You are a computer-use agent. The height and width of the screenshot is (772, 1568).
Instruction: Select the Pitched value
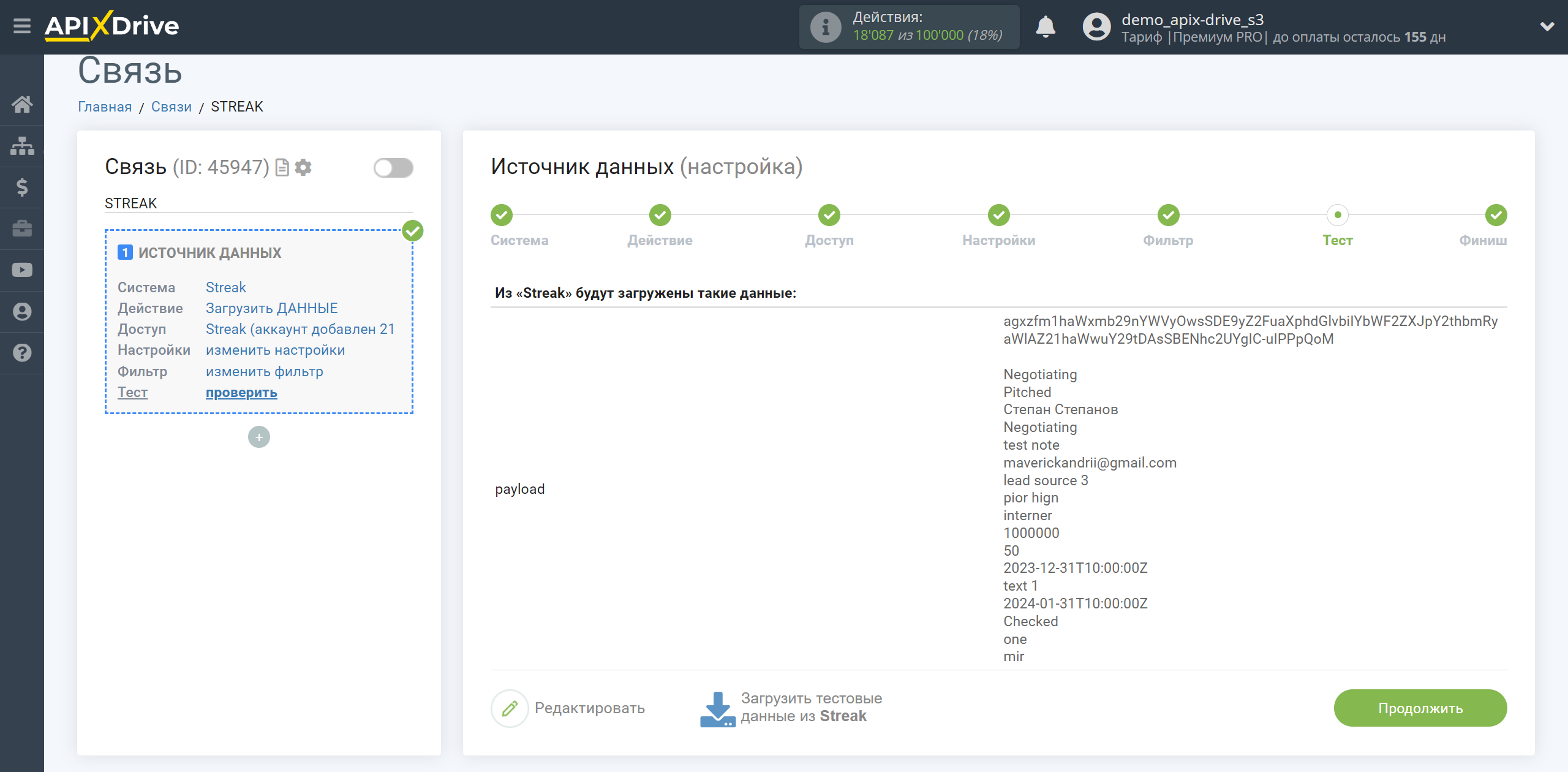click(x=1027, y=392)
